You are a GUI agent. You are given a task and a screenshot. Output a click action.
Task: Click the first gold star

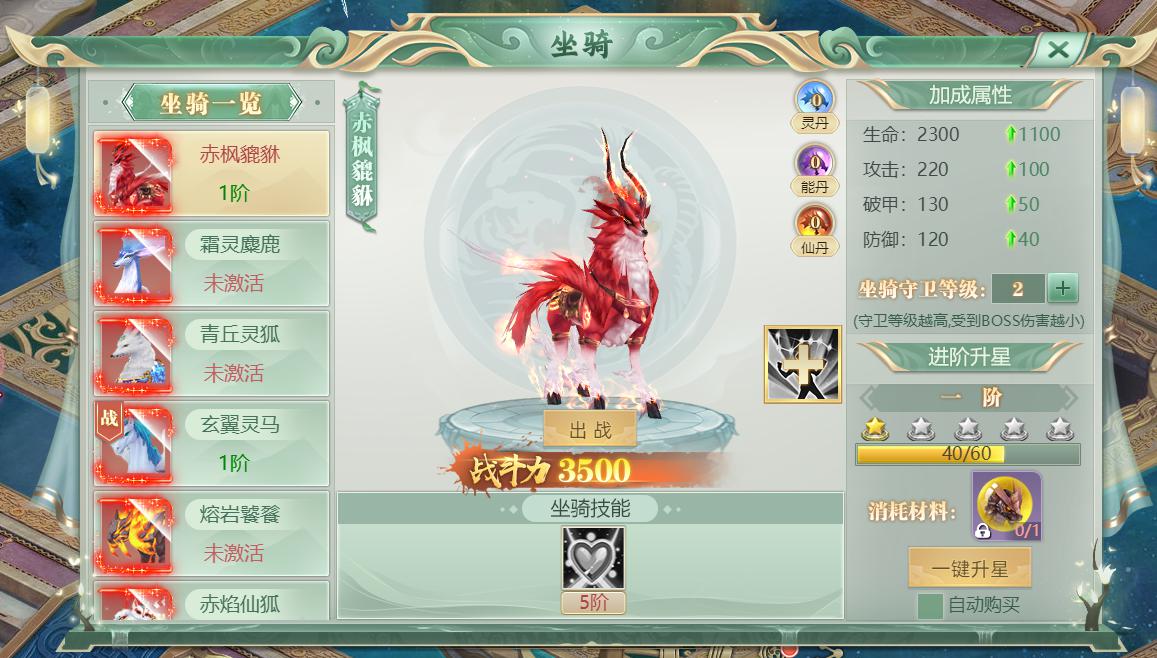[875, 428]
